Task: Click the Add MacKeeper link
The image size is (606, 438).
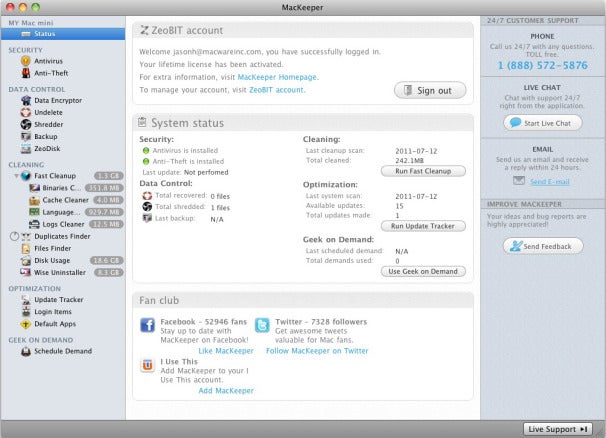Action: [x=226, y=390]
